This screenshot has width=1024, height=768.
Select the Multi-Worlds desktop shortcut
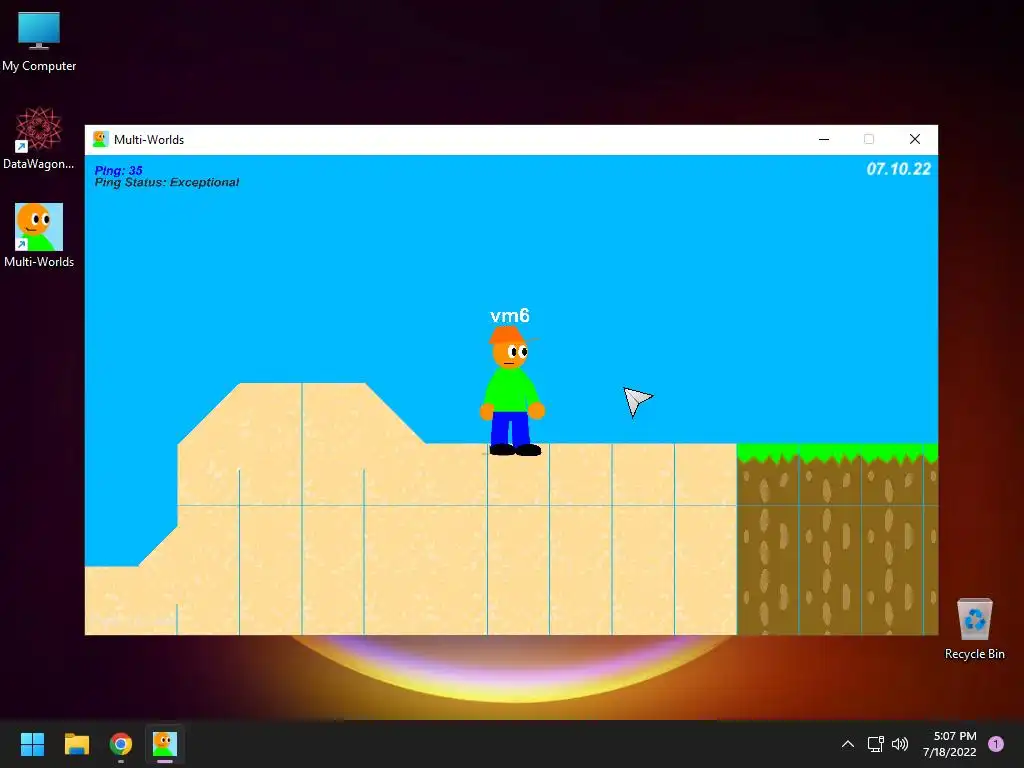[x=39, y=235]
